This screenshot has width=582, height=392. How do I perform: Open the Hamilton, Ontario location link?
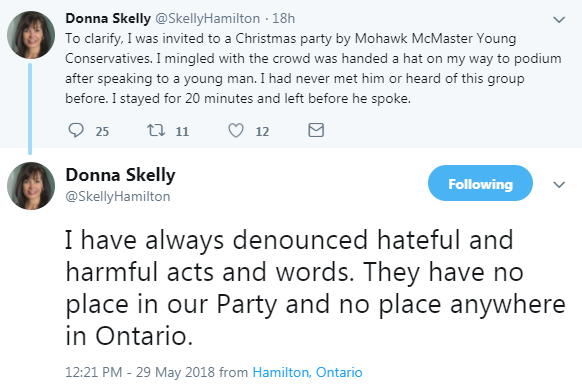[307, 372]
